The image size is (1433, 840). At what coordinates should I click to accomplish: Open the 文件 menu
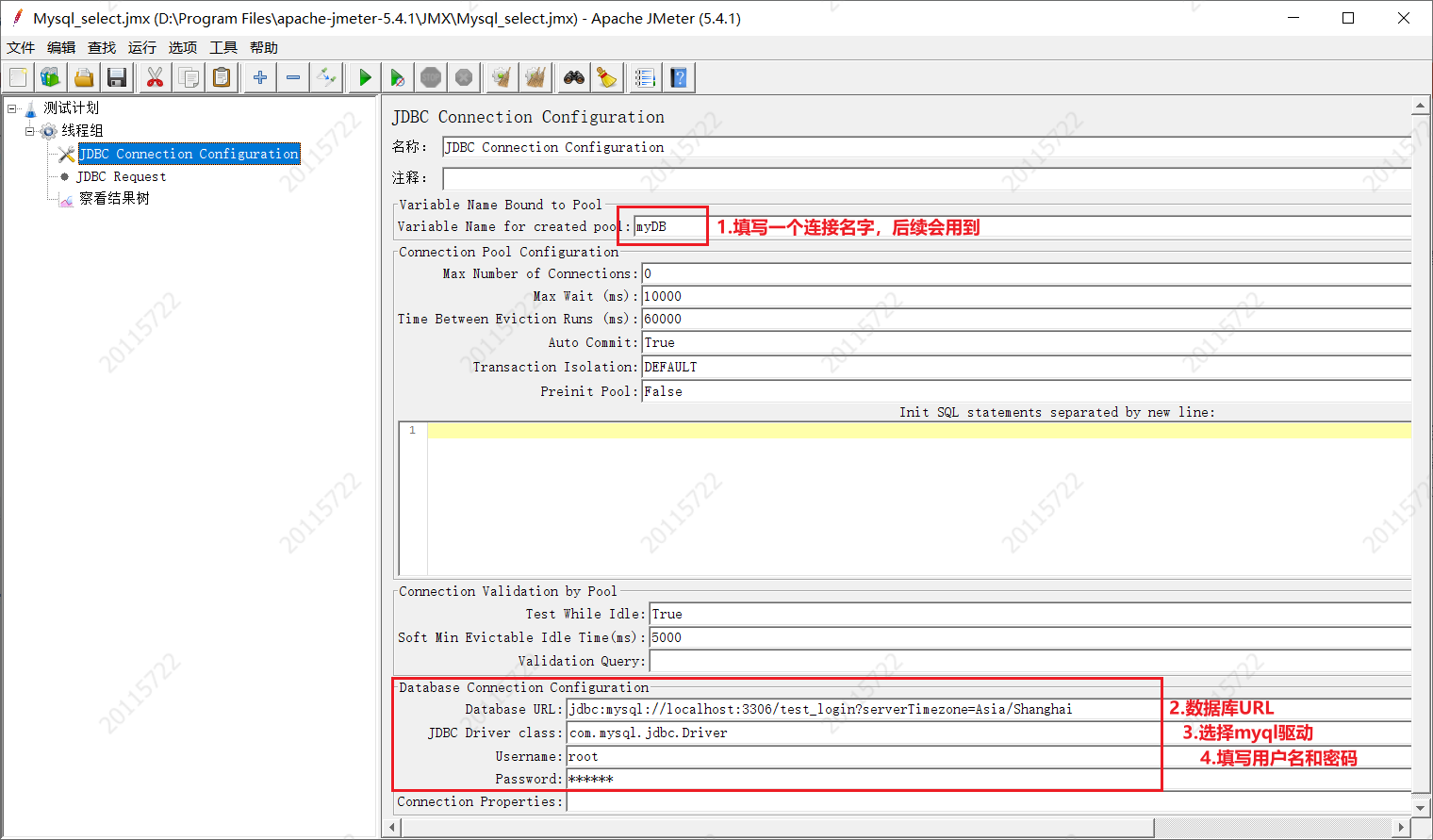(x=21, y=47)
